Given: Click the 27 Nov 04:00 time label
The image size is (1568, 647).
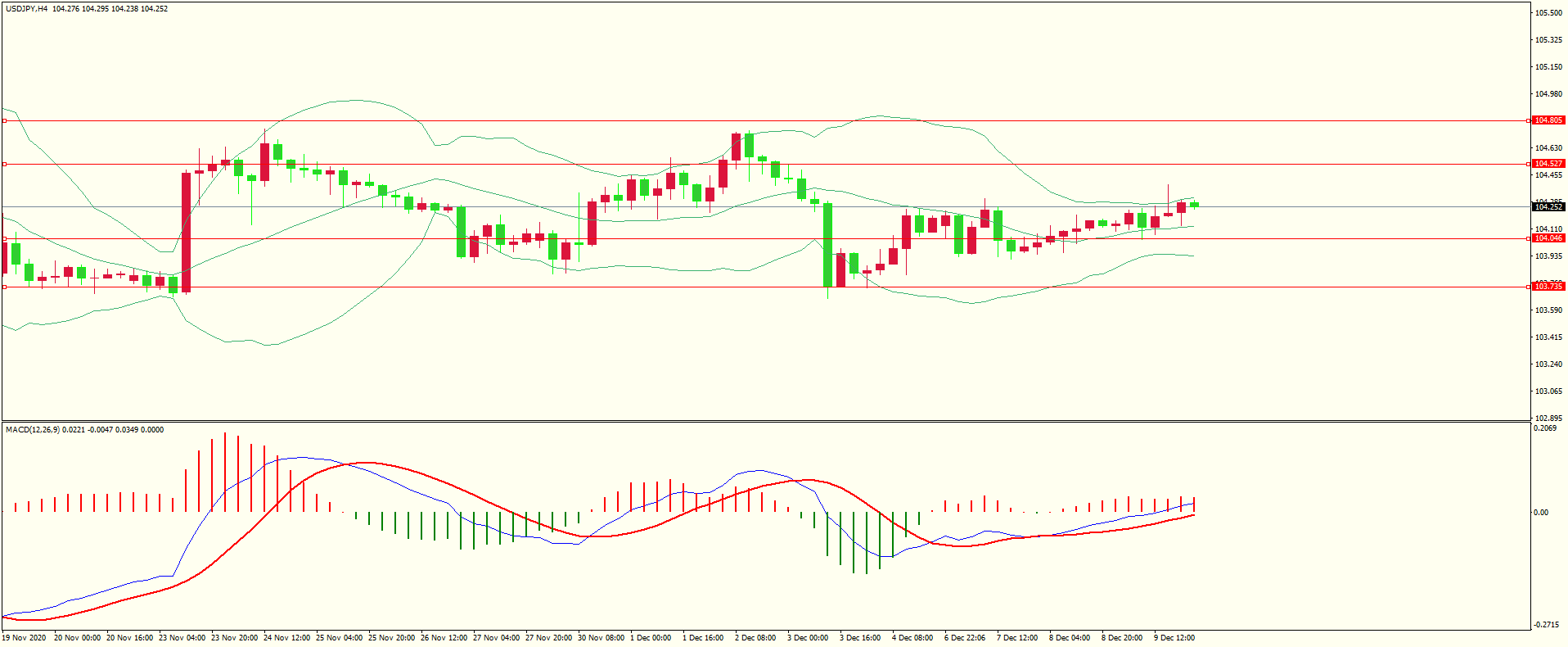Looking at the screenshot, I should pyautogui.click(x=496, y=638).
